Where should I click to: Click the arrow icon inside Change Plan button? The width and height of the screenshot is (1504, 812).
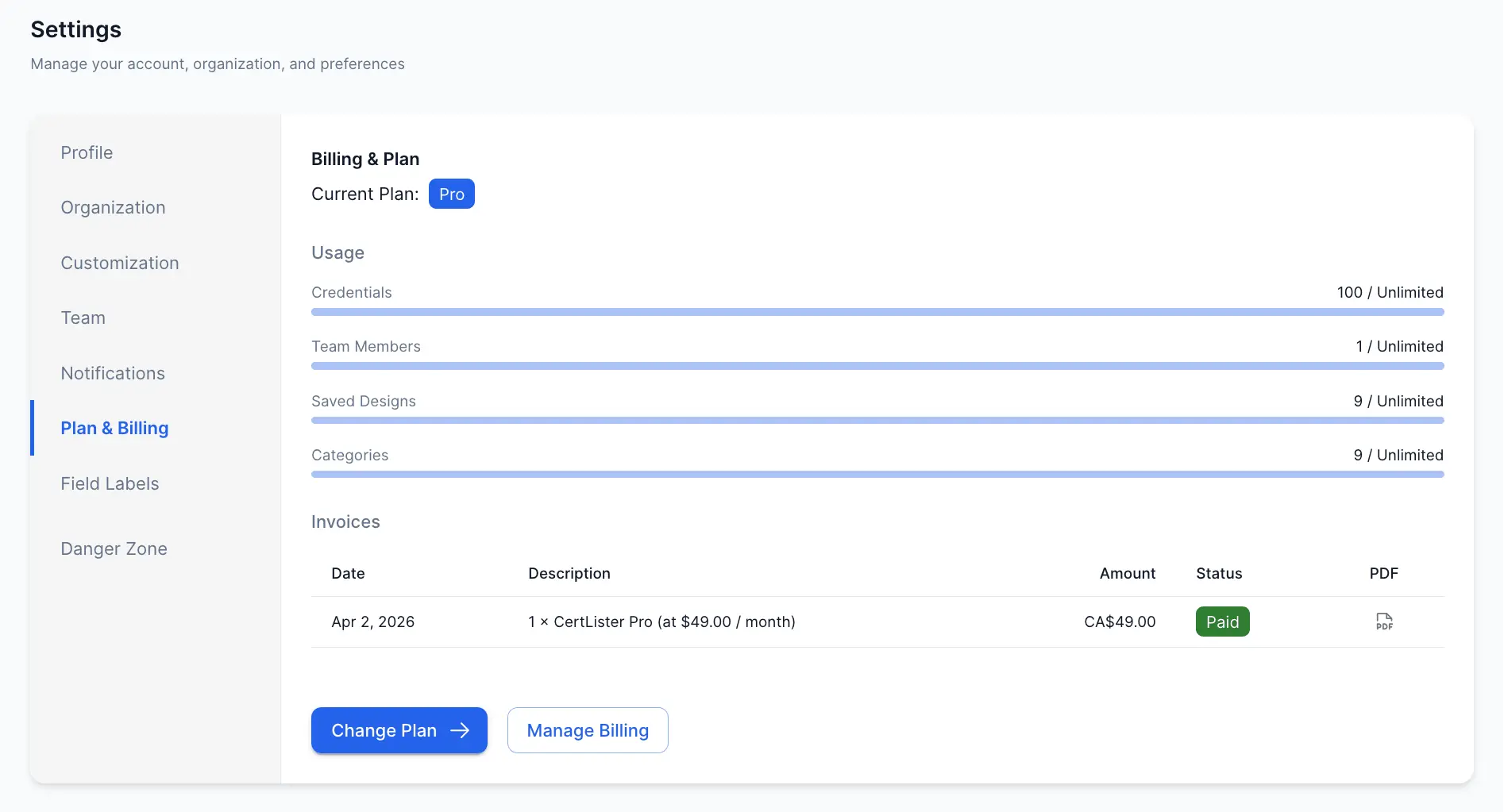click(x=461, y=730)
